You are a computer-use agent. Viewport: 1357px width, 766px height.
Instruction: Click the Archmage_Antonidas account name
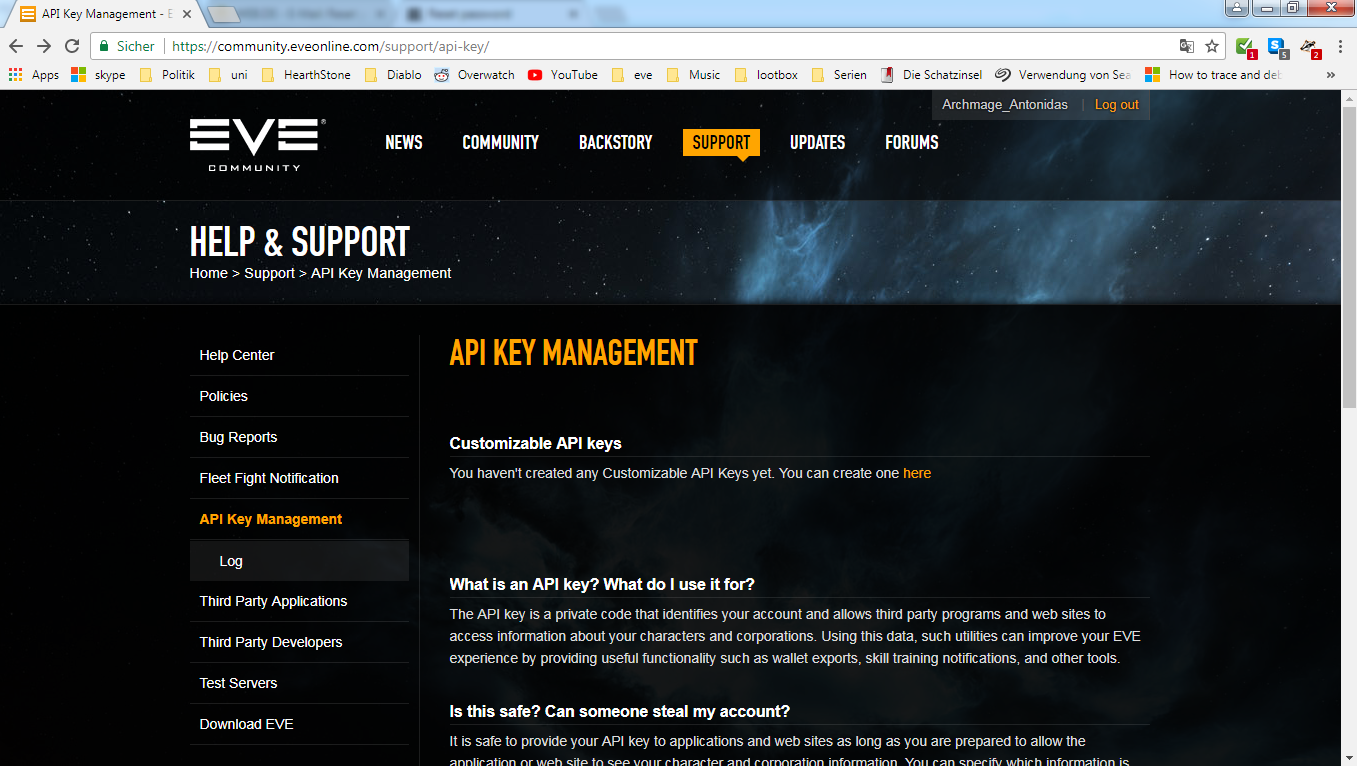(x=1004, y=105)
